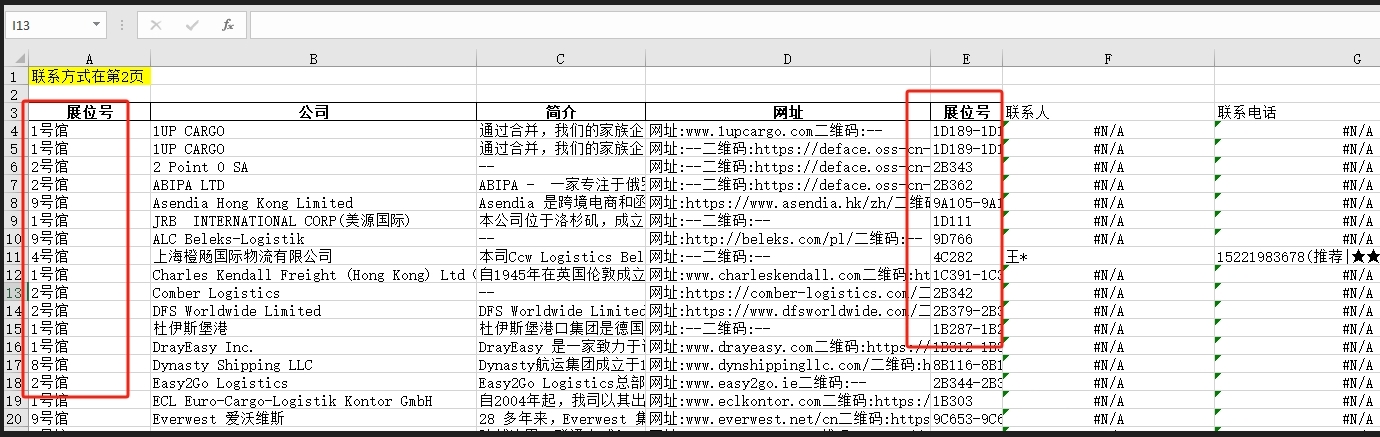Select cell DFS Worldwide Limited in column B
This screenshot has height=437, width=1380.
click(313, 310)
